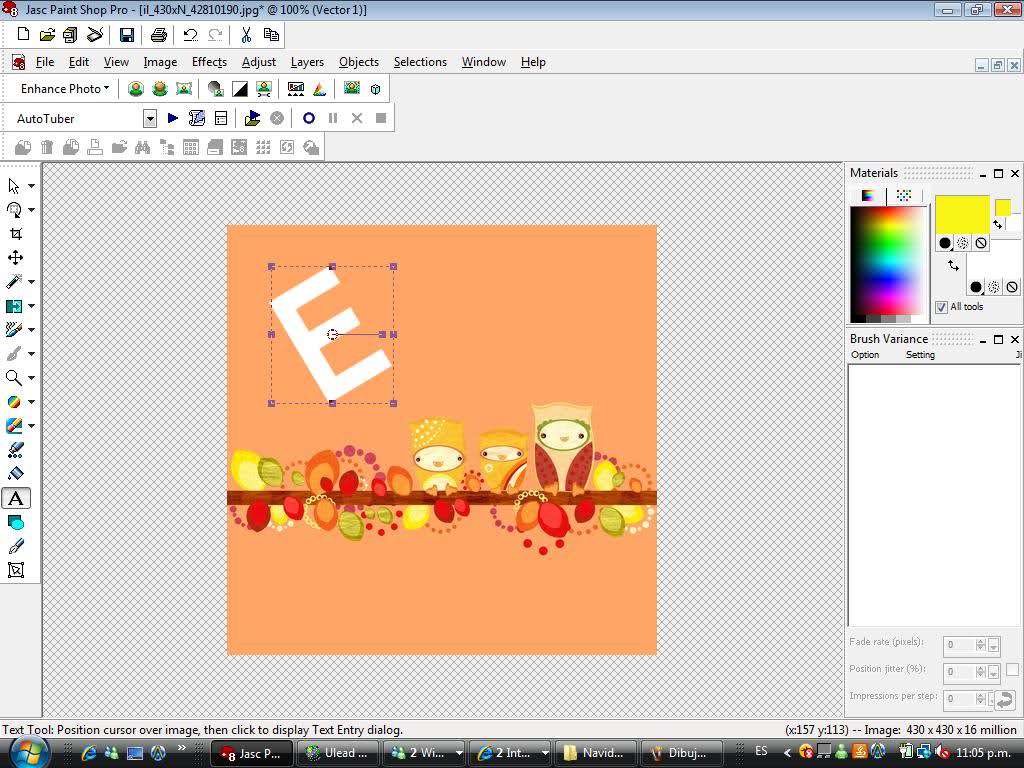Expand the Eraser tool flyout
The width and height of the screenshot is (1024, 768).
[x=31, y=426]
